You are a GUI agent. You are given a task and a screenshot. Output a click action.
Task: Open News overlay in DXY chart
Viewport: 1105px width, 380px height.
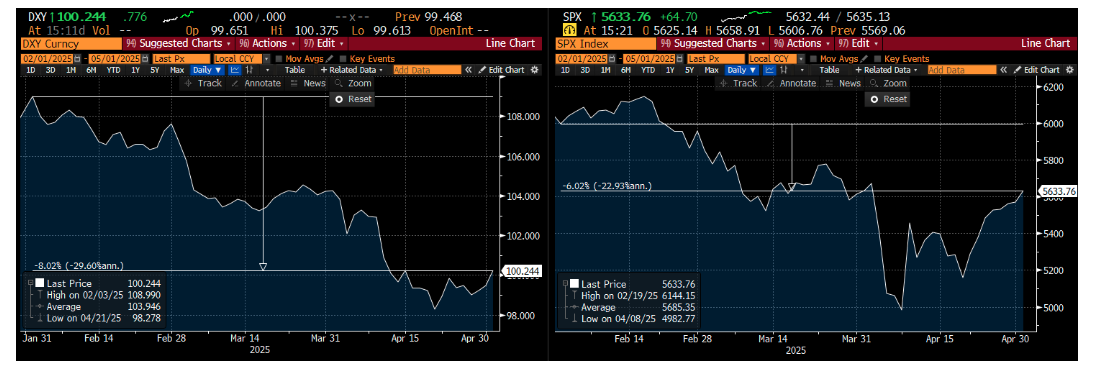tap(308, 83)
